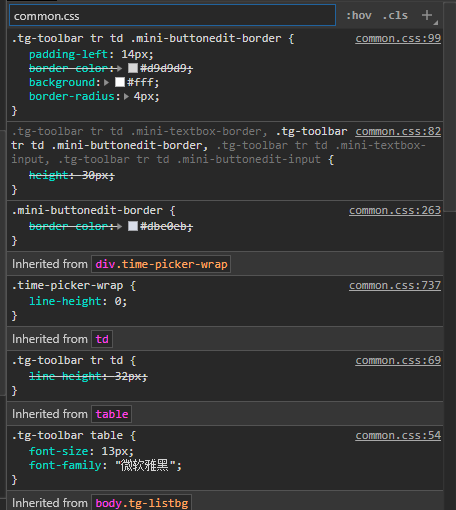Toggle the .cls element classes panel
The height and width of the screenshot is (510, 456).
[x=395, y=15]
